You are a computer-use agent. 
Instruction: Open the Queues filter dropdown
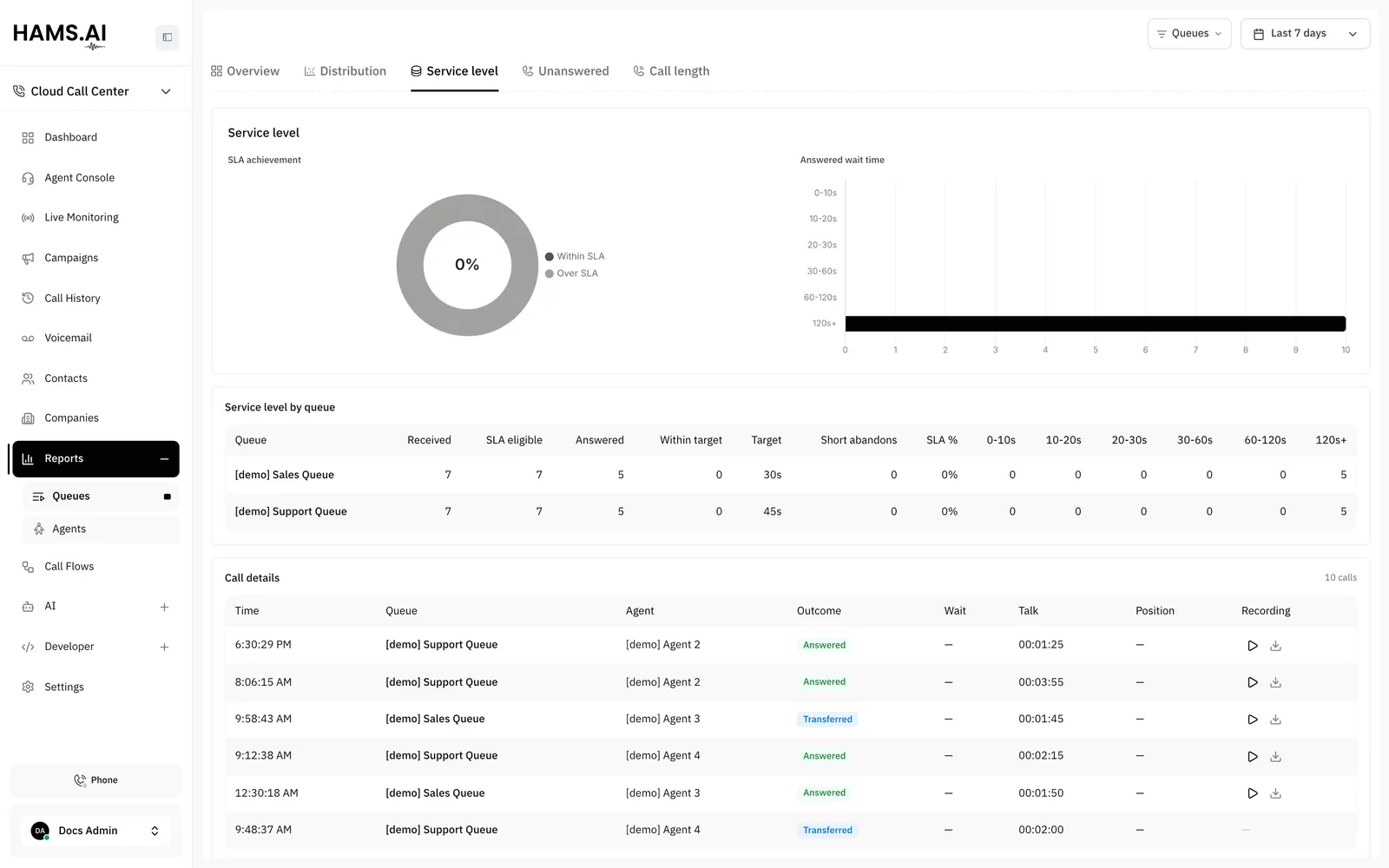pyautogui.click(x=1189, y=34)
